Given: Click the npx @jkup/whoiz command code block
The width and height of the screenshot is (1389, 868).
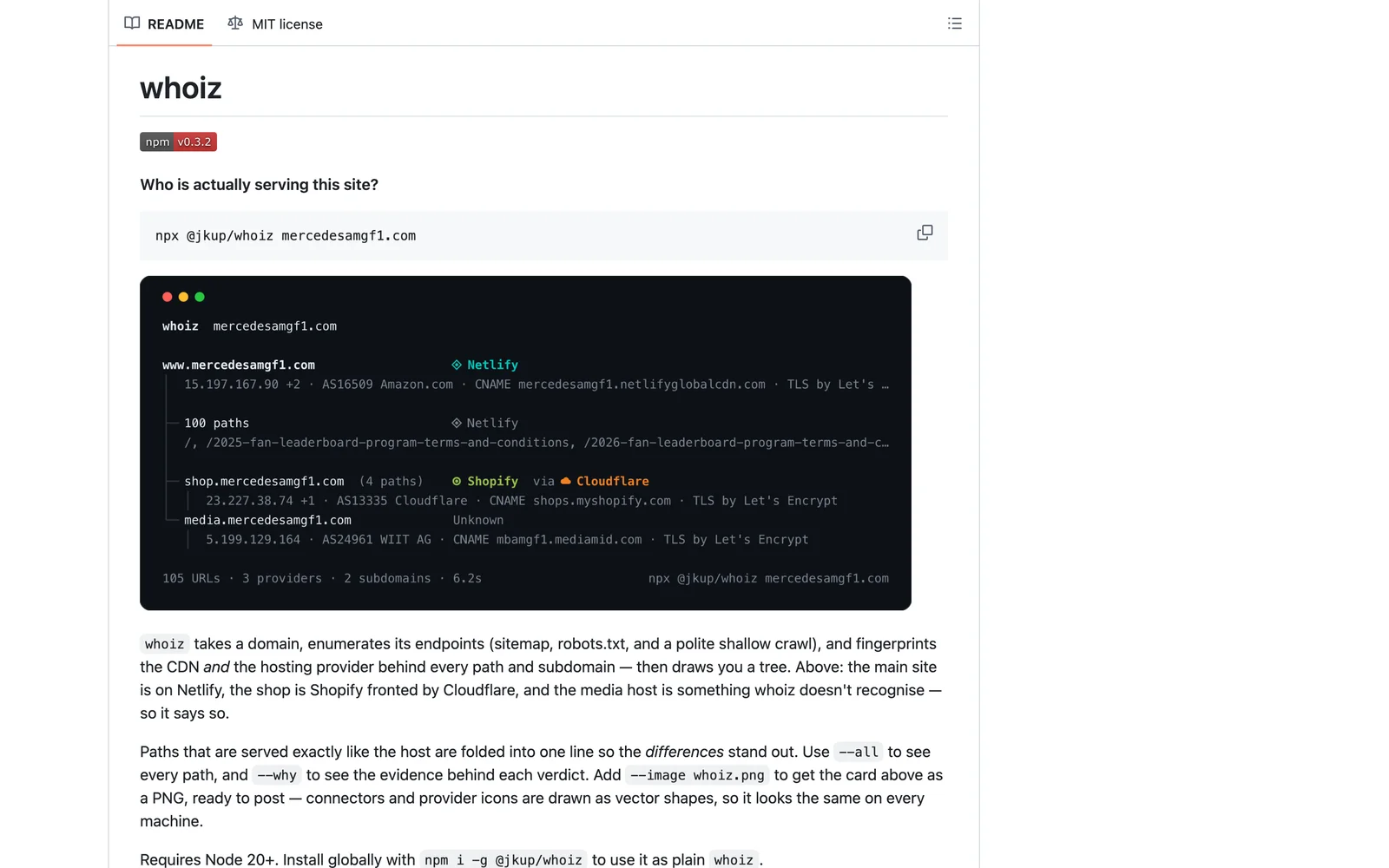Looking at the screenshot, I should [x=543, y=235].
